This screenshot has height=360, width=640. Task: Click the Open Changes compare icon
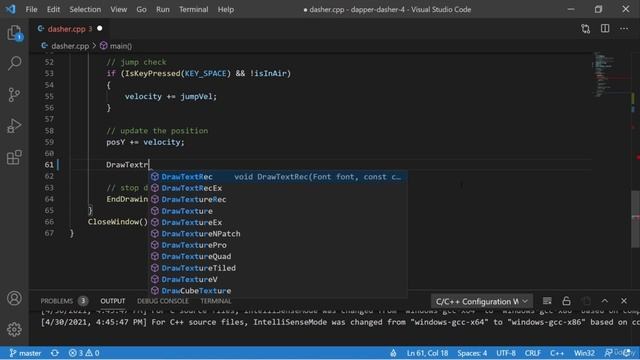[586, 29]
